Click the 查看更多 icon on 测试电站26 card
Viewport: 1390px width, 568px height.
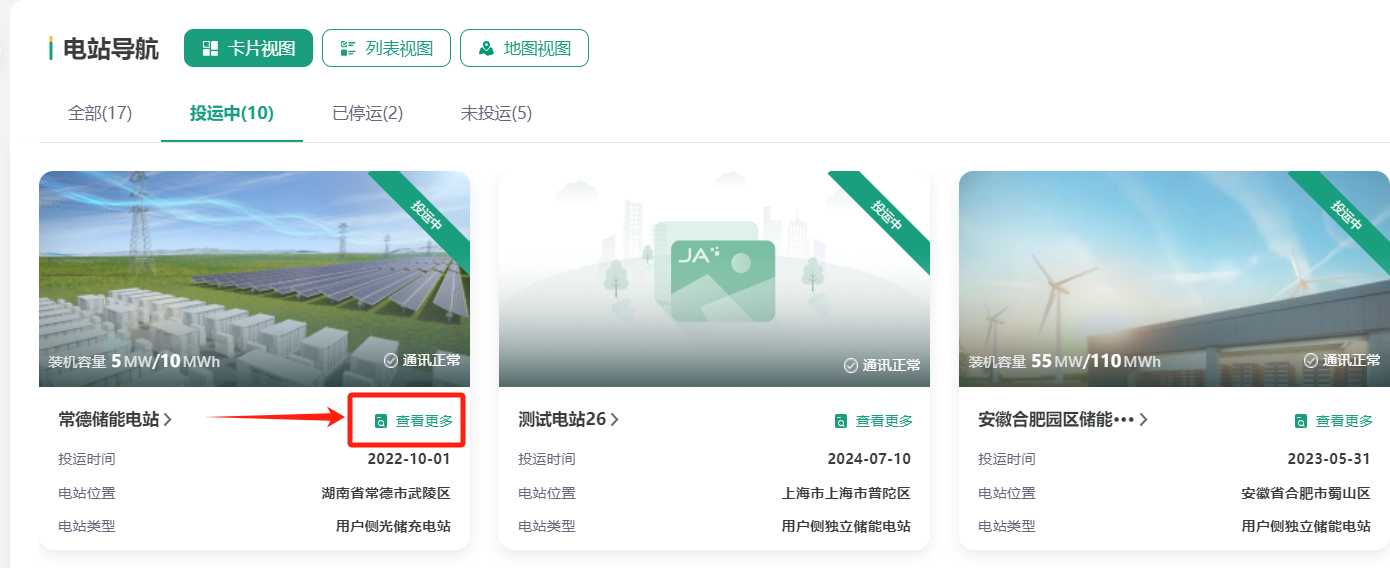click(x=841, y=422)
